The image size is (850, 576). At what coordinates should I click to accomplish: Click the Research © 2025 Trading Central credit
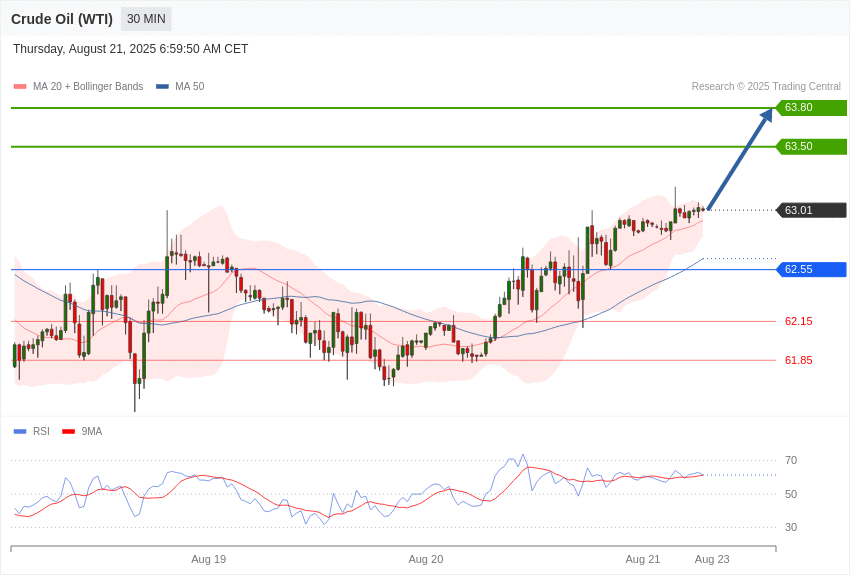(766, 86)
